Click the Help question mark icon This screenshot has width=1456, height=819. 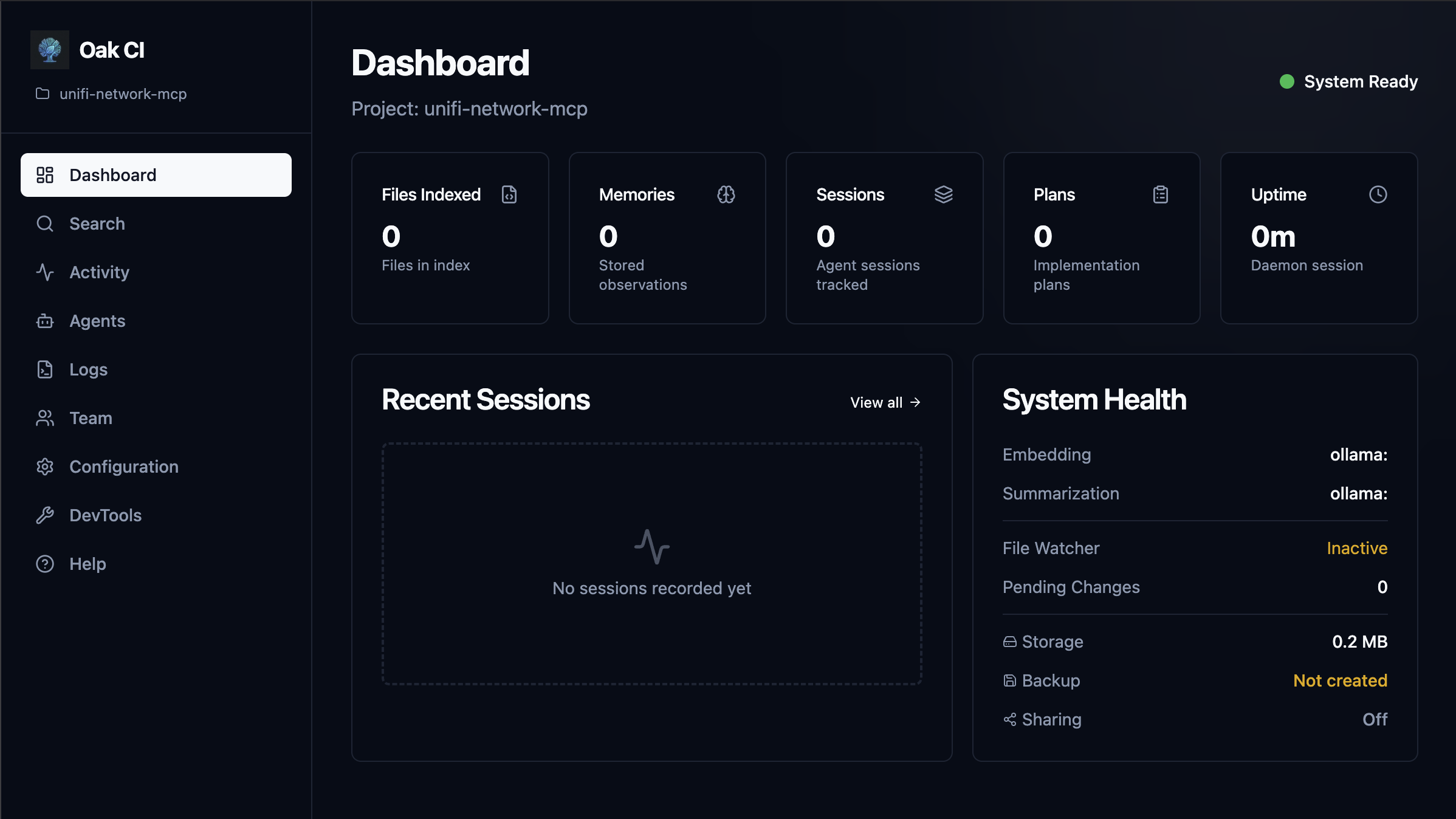(x=45, y=564)
